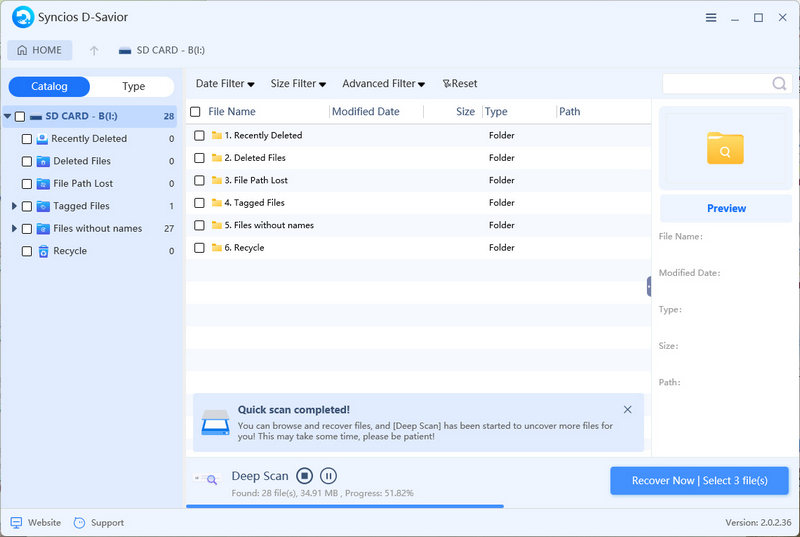Click the Recycle bin sidebar icon

pos(43,251)
